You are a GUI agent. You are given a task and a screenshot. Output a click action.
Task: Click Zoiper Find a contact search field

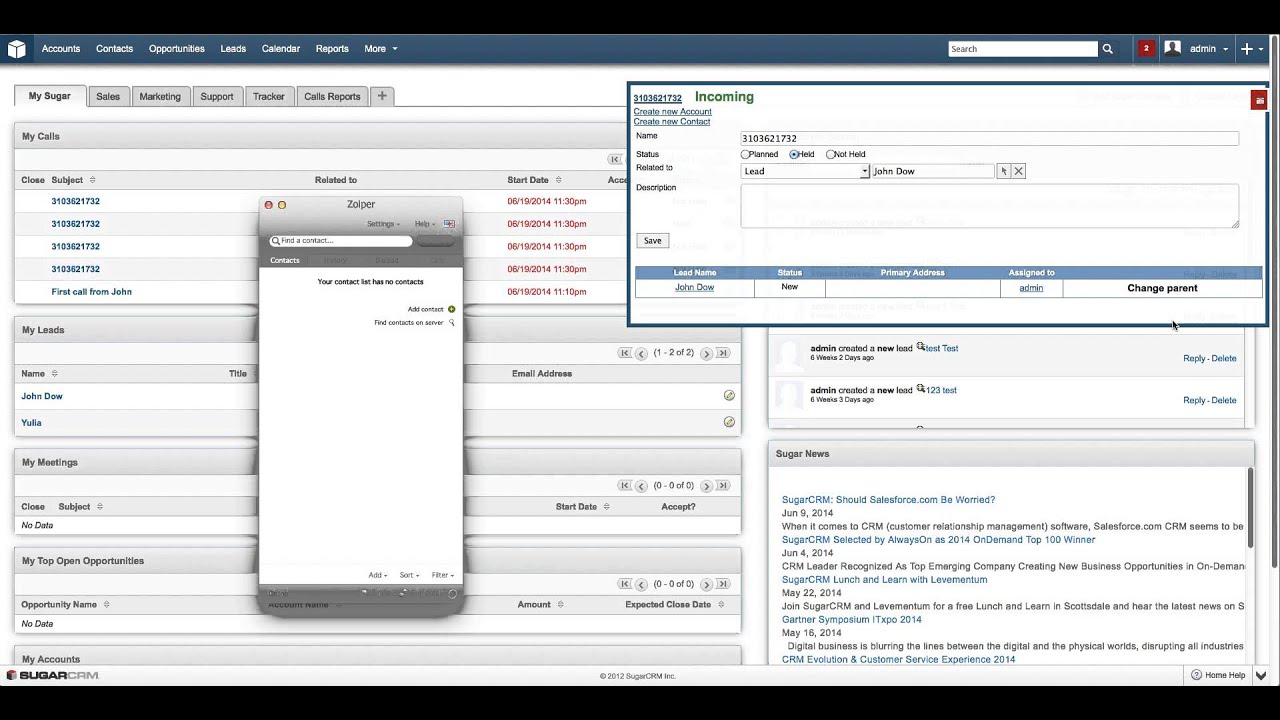[341, 241]
